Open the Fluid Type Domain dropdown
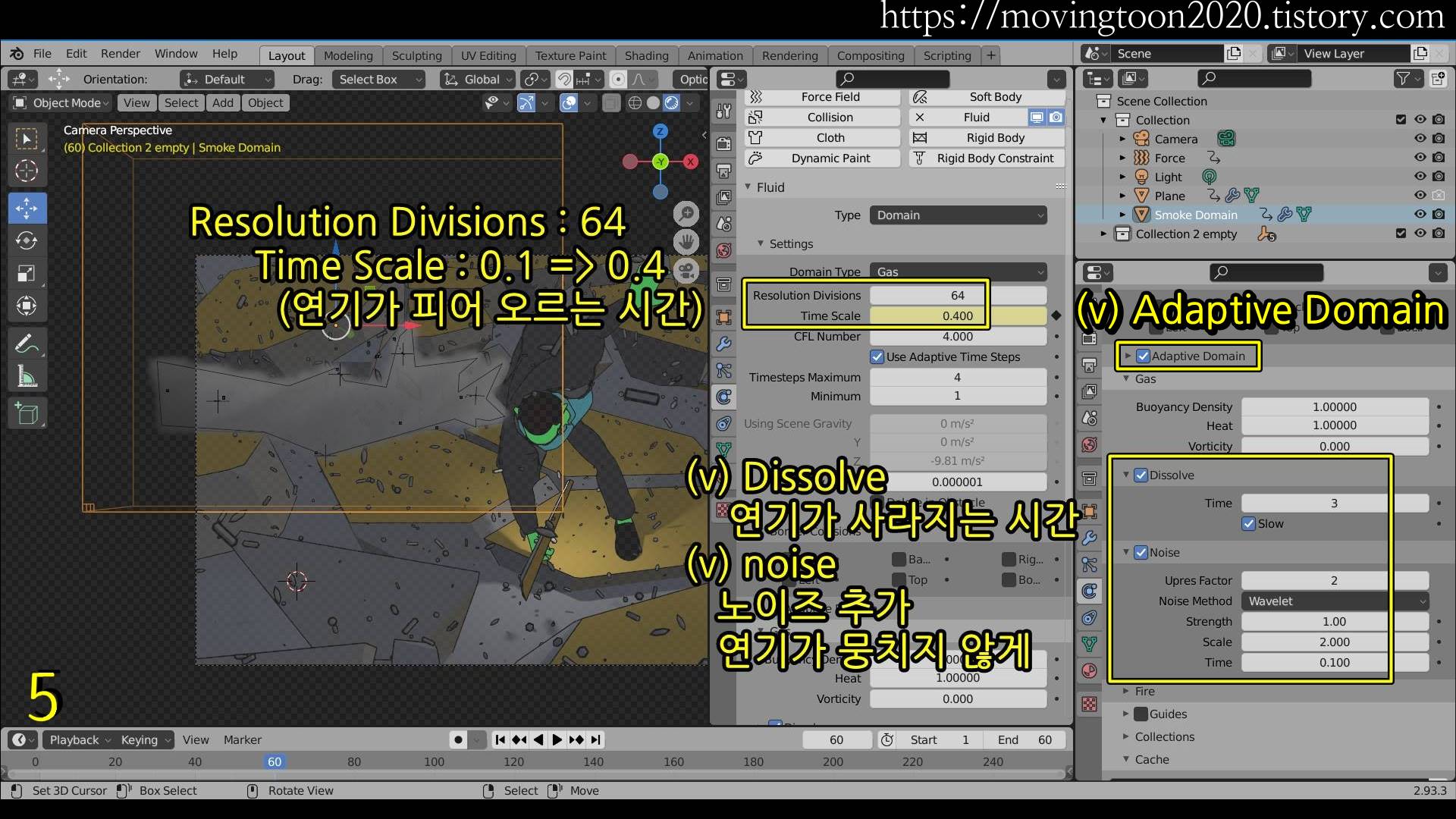Image resolution: width=1456 pixels, height=819 pixels. [x=959, y=215]
